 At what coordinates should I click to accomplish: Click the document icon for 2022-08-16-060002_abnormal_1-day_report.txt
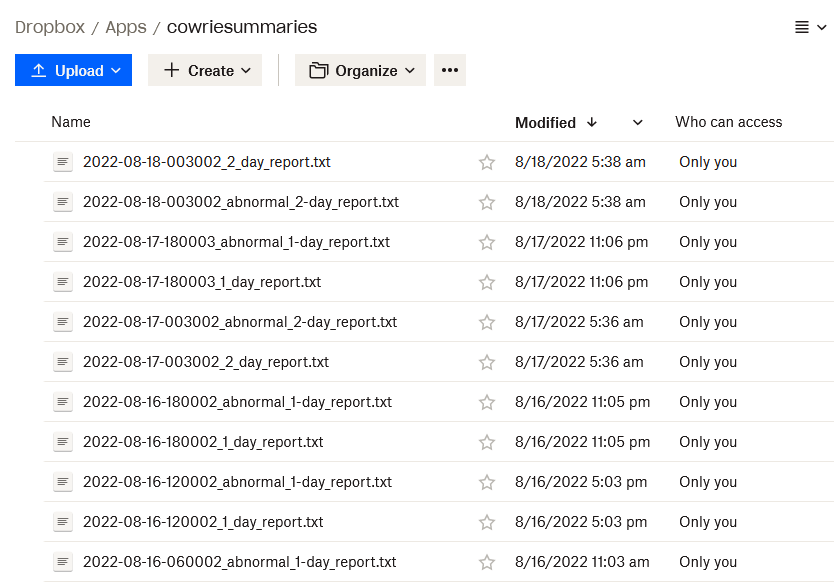coord(63,562)
